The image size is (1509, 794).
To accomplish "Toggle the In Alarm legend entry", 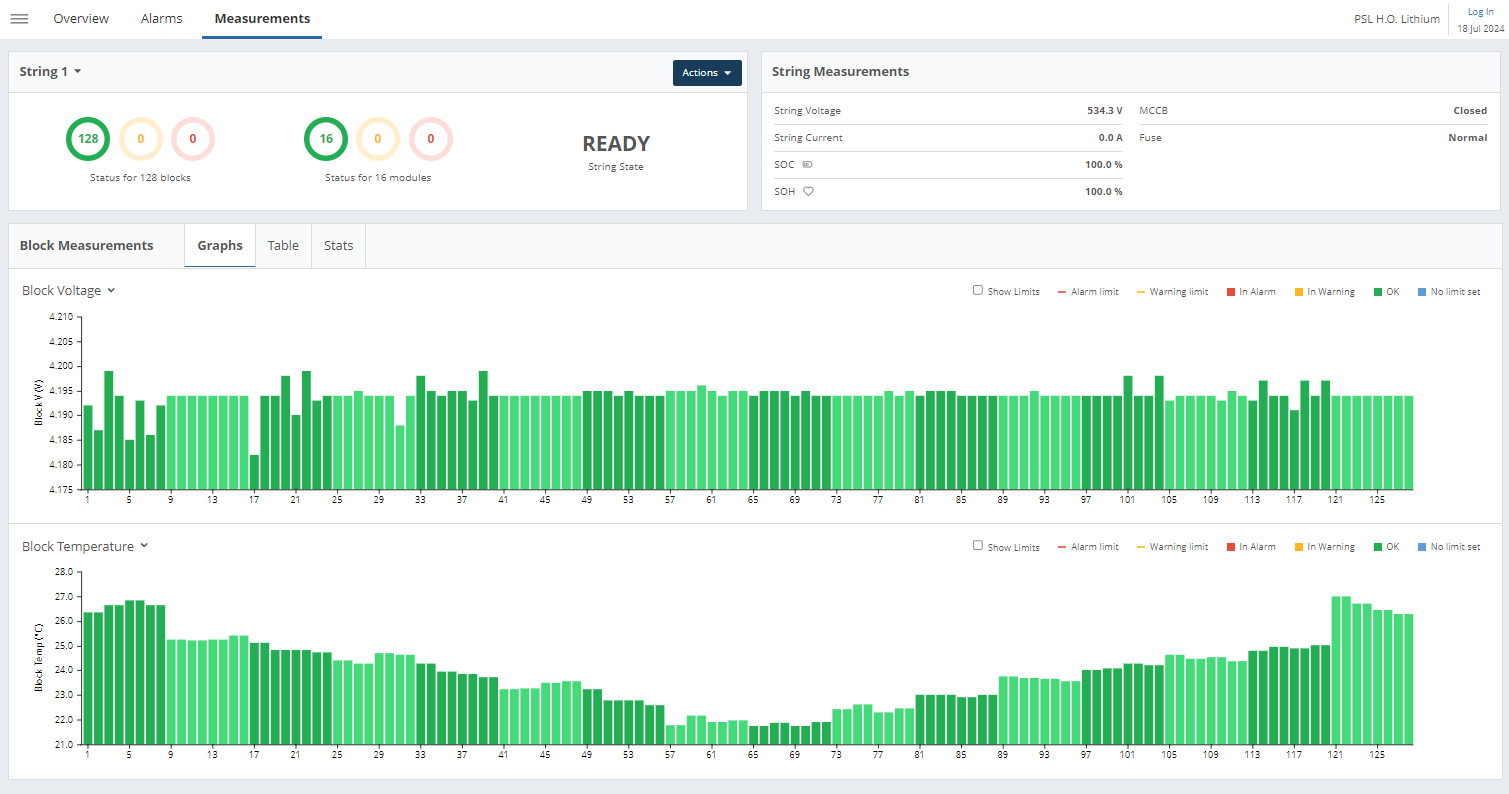I will pyautogui.click(x=1251, y=291).
